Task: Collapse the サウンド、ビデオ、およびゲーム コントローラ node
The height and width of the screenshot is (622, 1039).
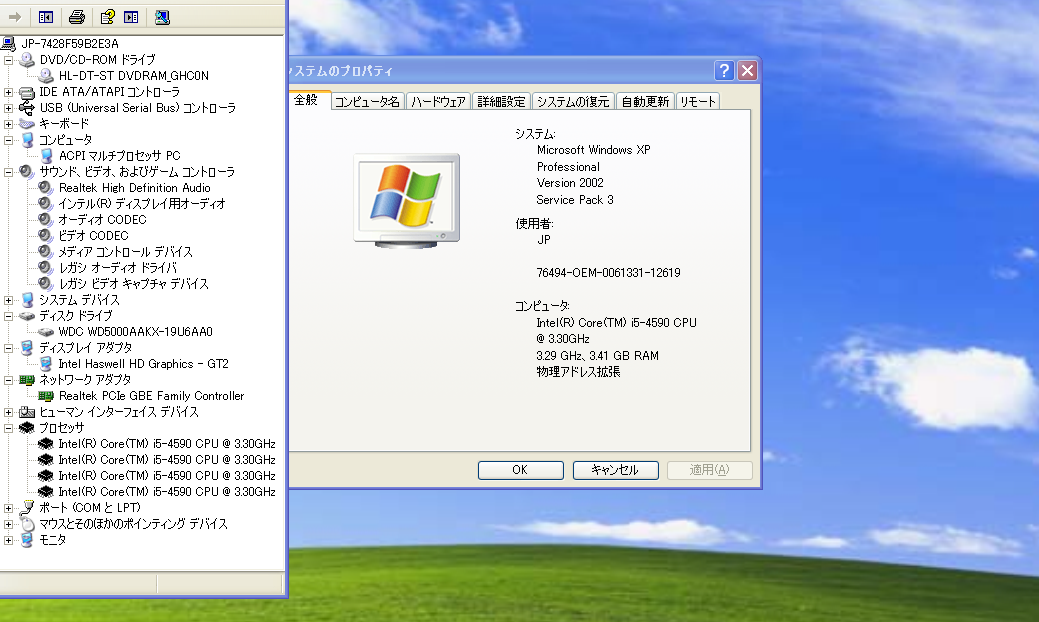Action: (9, 172)
